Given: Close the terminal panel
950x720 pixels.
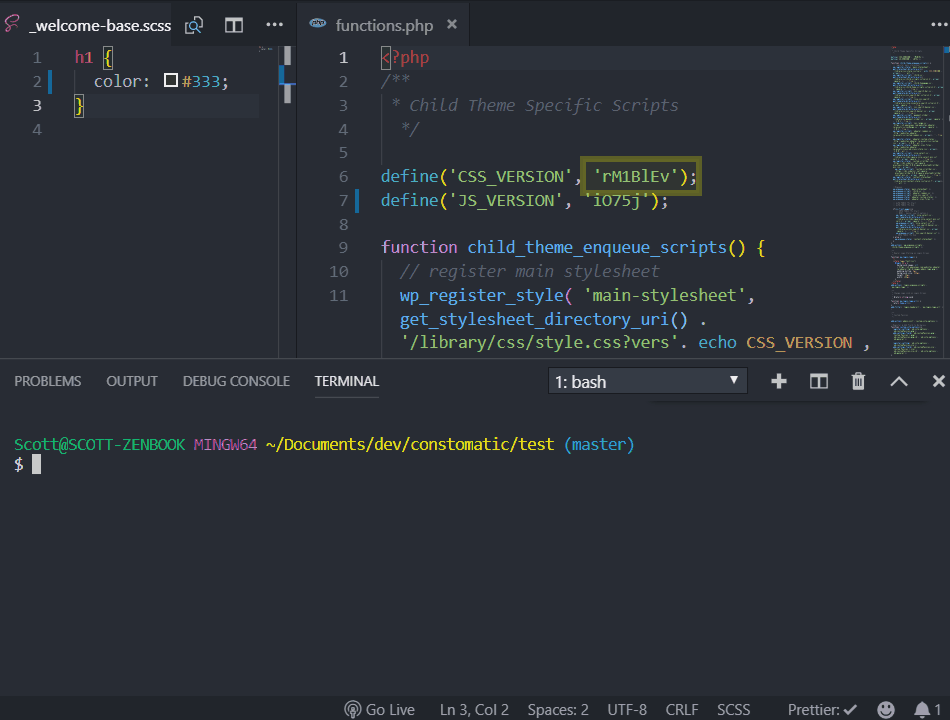Looking at the screenshot, I should click(x=938, y=381).
